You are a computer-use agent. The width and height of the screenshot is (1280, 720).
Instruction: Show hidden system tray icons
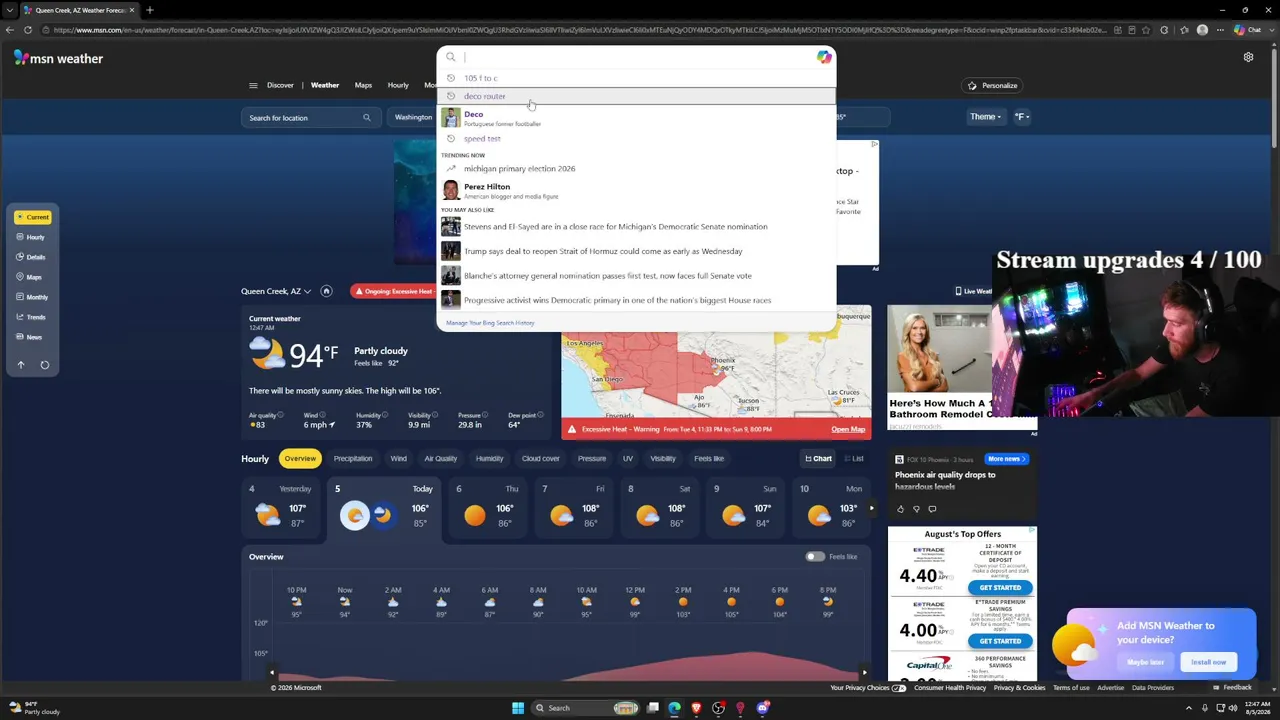pos(1188,708)
